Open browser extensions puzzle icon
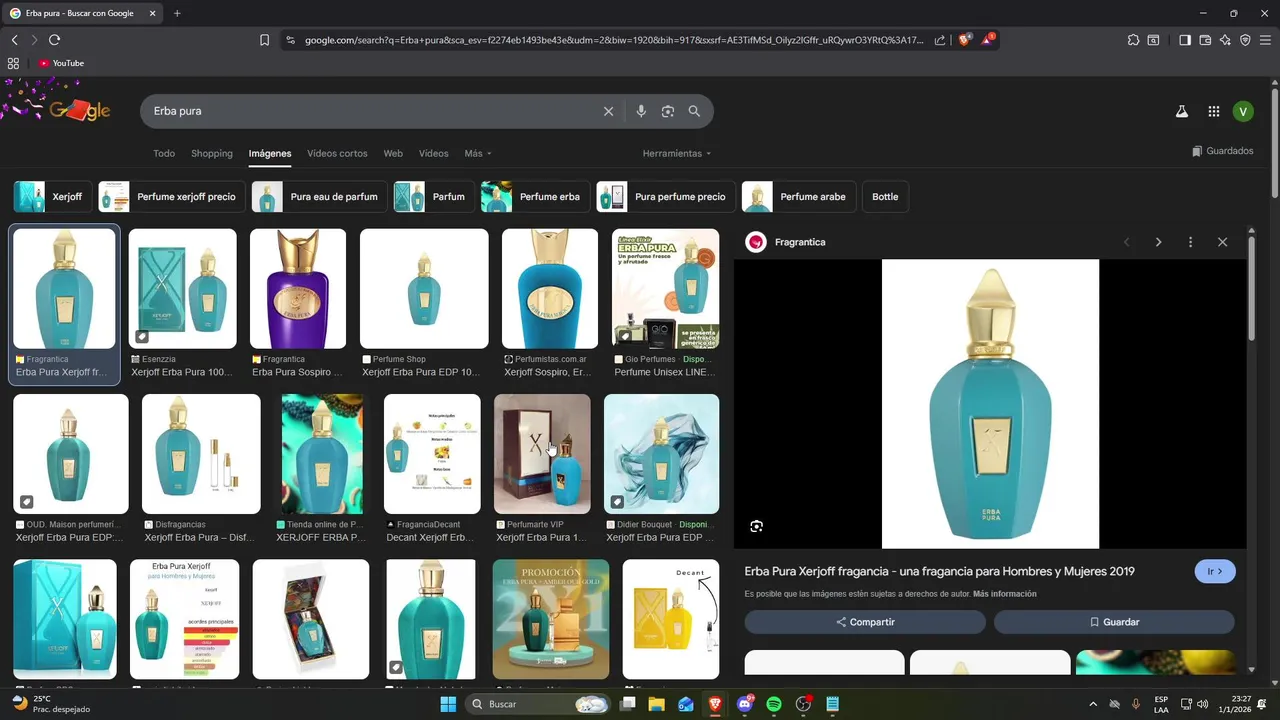Image resolution: width=1280 pixels, height=720 pixels. 1133,40
